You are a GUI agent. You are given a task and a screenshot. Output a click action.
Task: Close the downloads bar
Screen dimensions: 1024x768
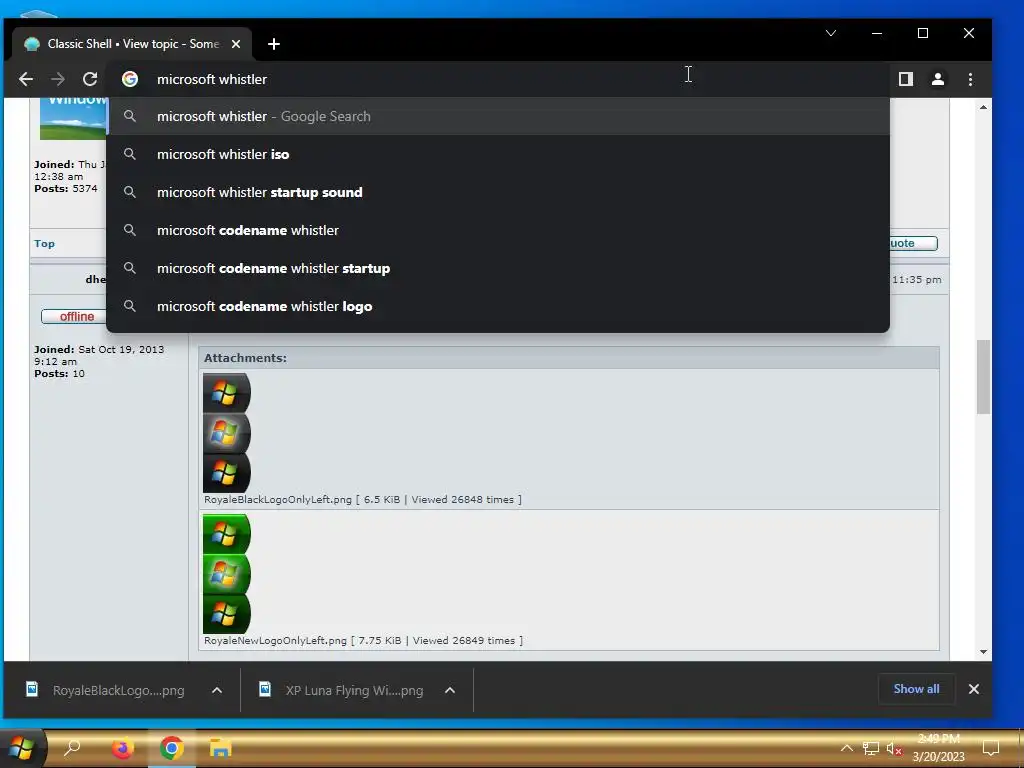click(x=974, y=689)
